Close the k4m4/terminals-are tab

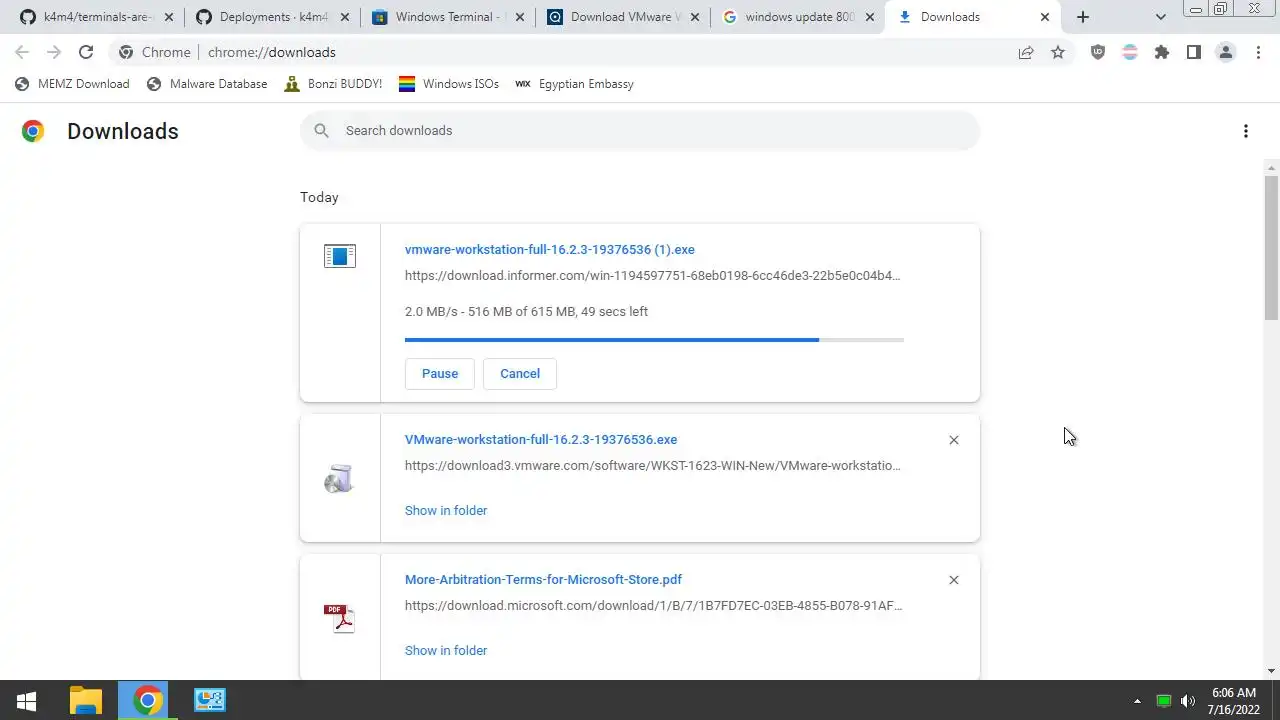point(167,17)
